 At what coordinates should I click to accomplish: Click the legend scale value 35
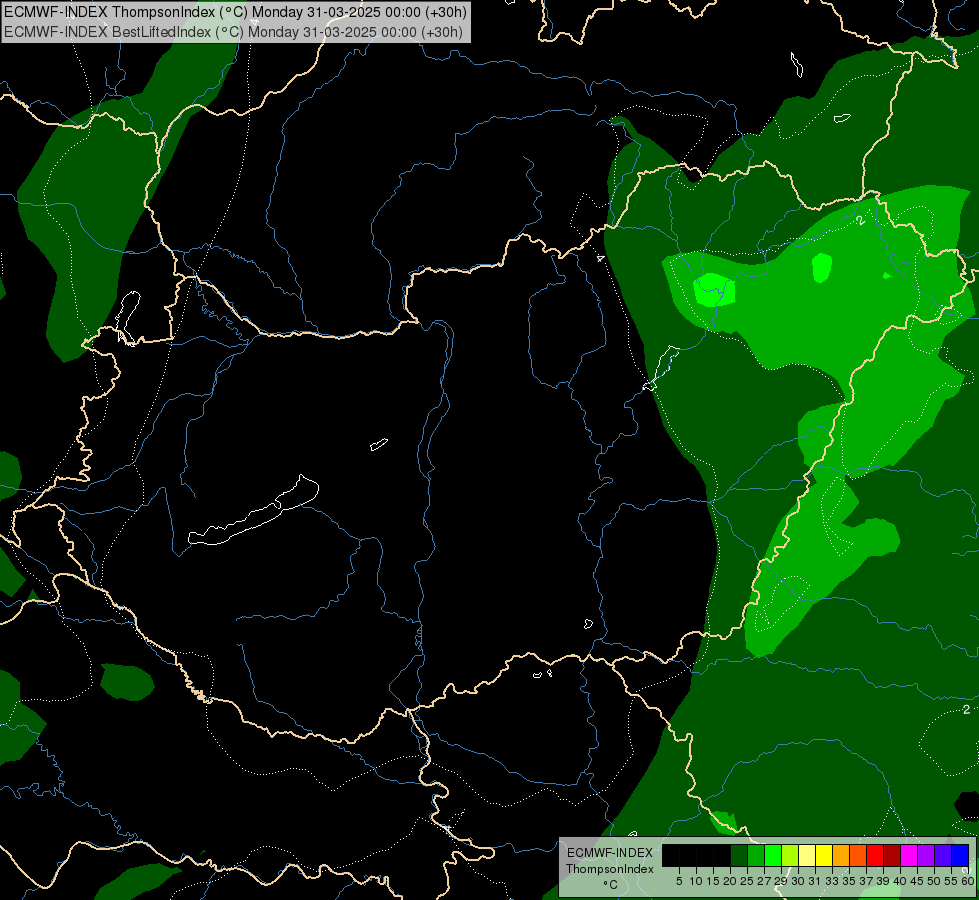(x=849, y=881)
